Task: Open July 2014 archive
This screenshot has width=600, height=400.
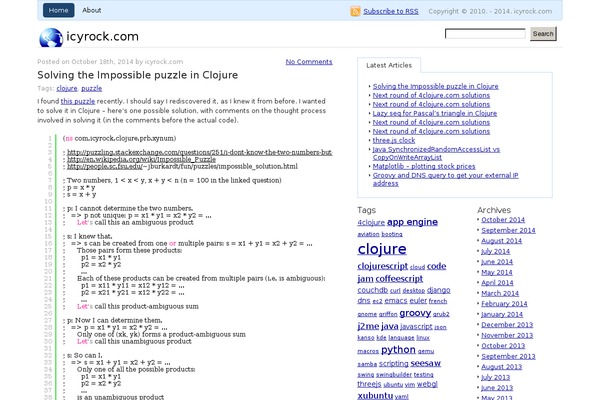Action: tap(496, 251)
